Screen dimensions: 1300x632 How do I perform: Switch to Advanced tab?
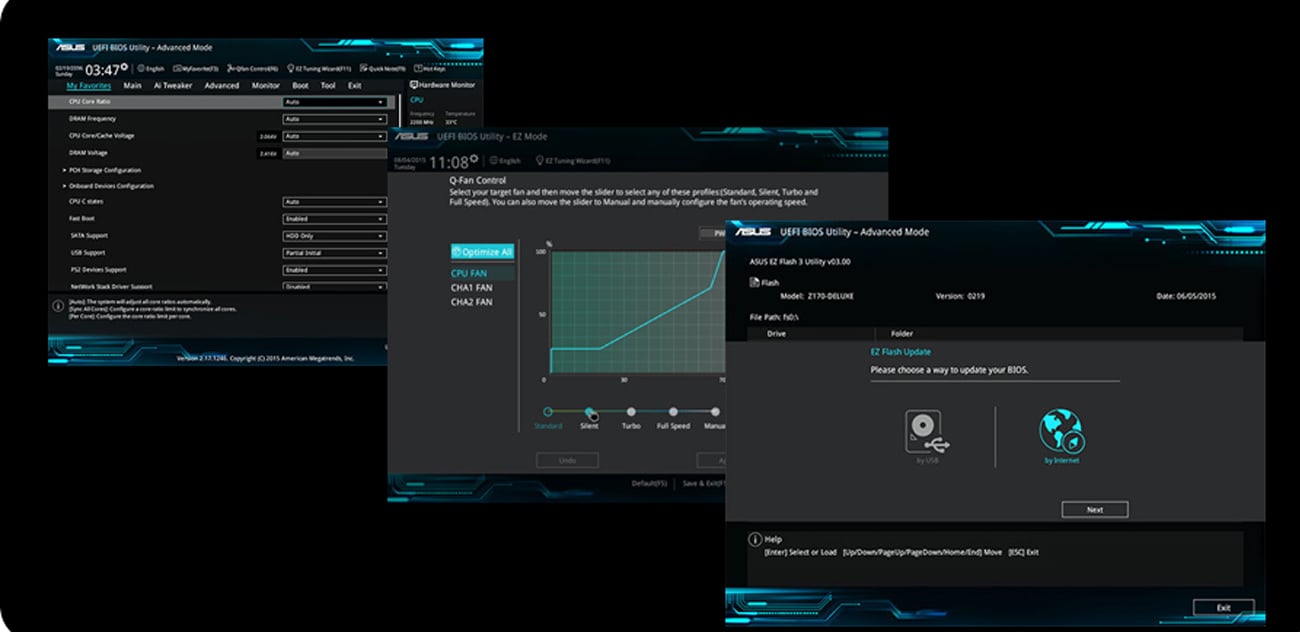(x=222, y=86)
